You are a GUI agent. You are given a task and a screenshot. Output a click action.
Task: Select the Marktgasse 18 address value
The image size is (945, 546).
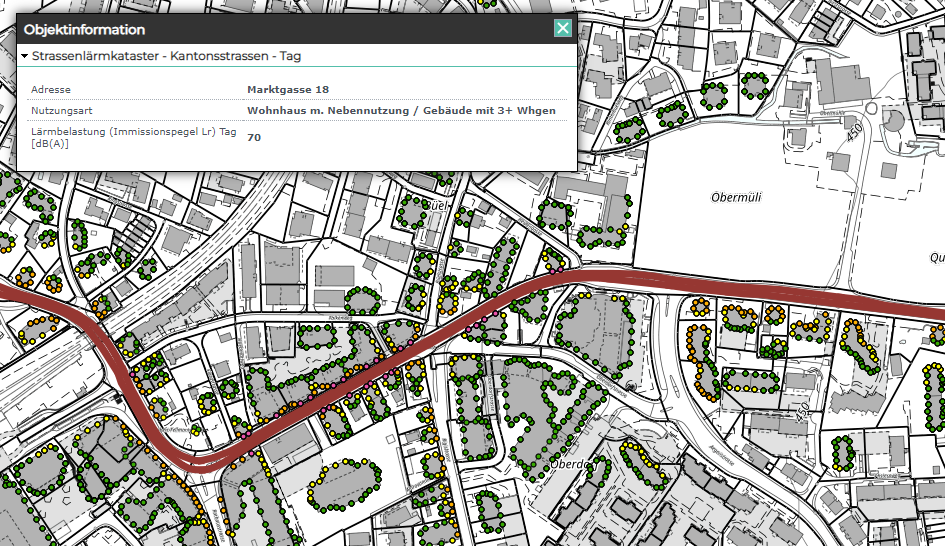(288, 90)
